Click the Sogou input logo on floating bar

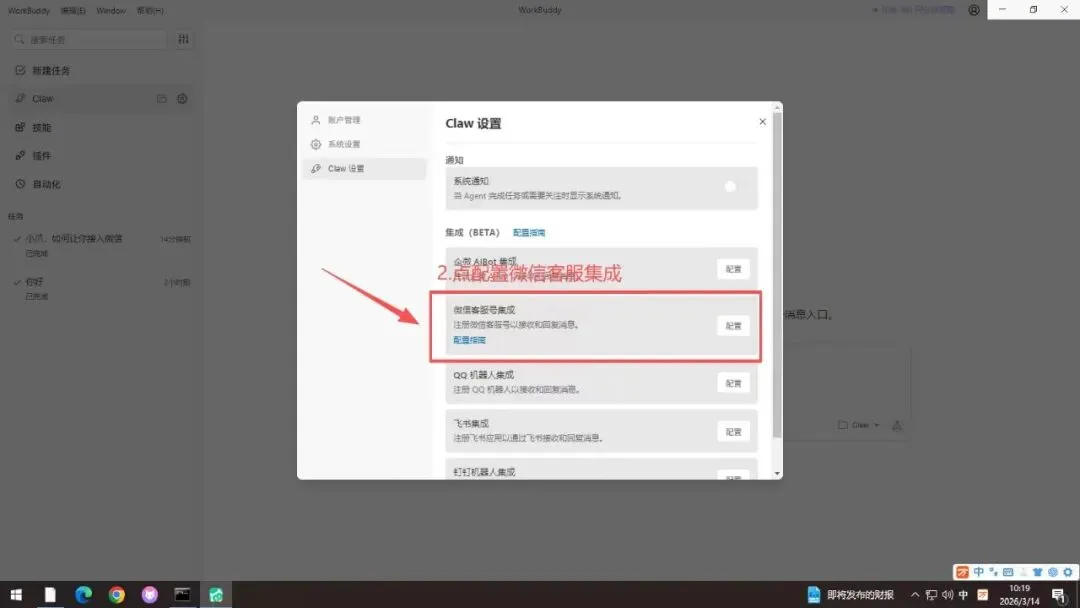pyautogui.click(x=962, y=572)
